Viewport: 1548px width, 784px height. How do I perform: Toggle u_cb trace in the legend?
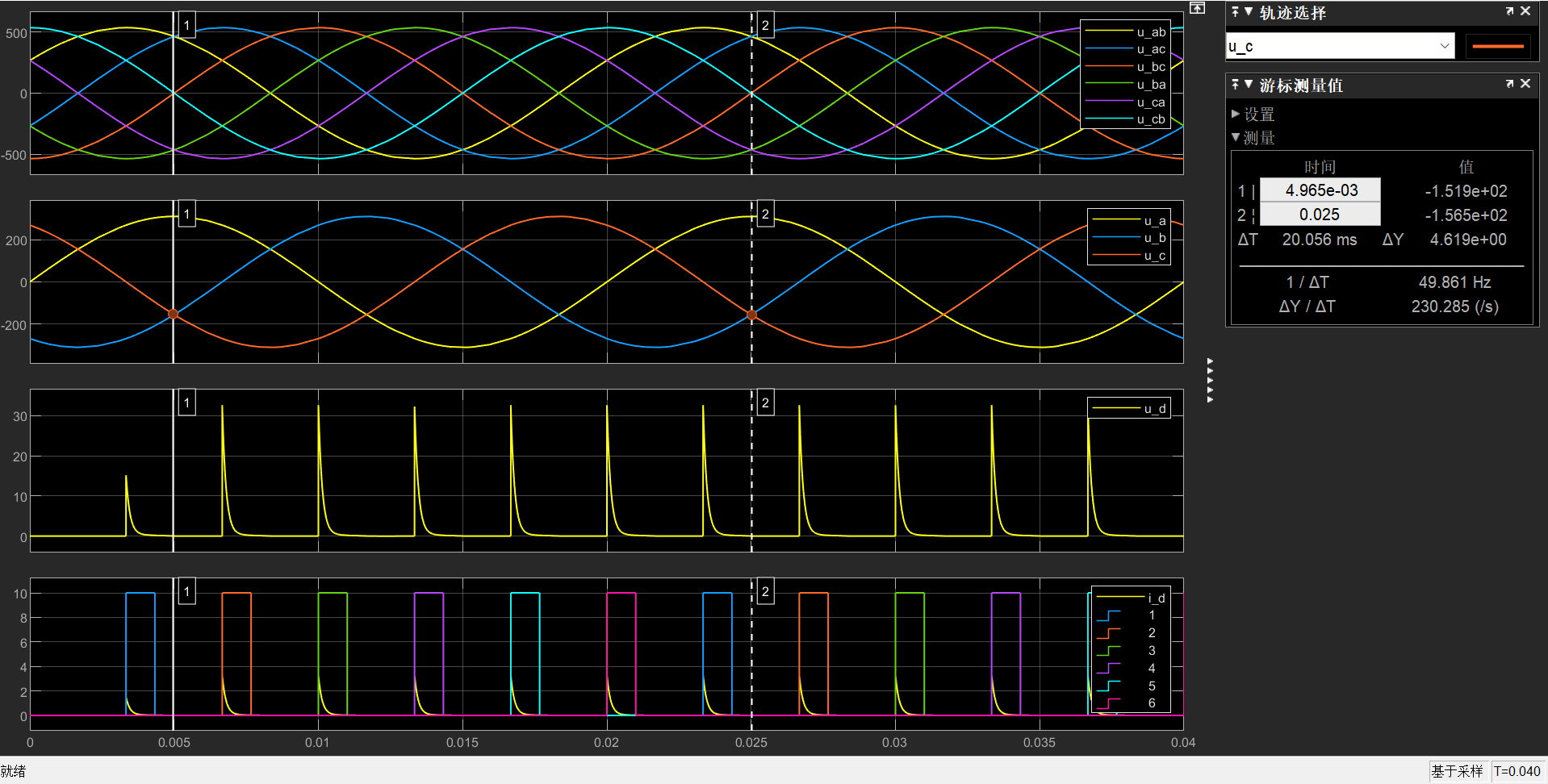coord(1126,119)
